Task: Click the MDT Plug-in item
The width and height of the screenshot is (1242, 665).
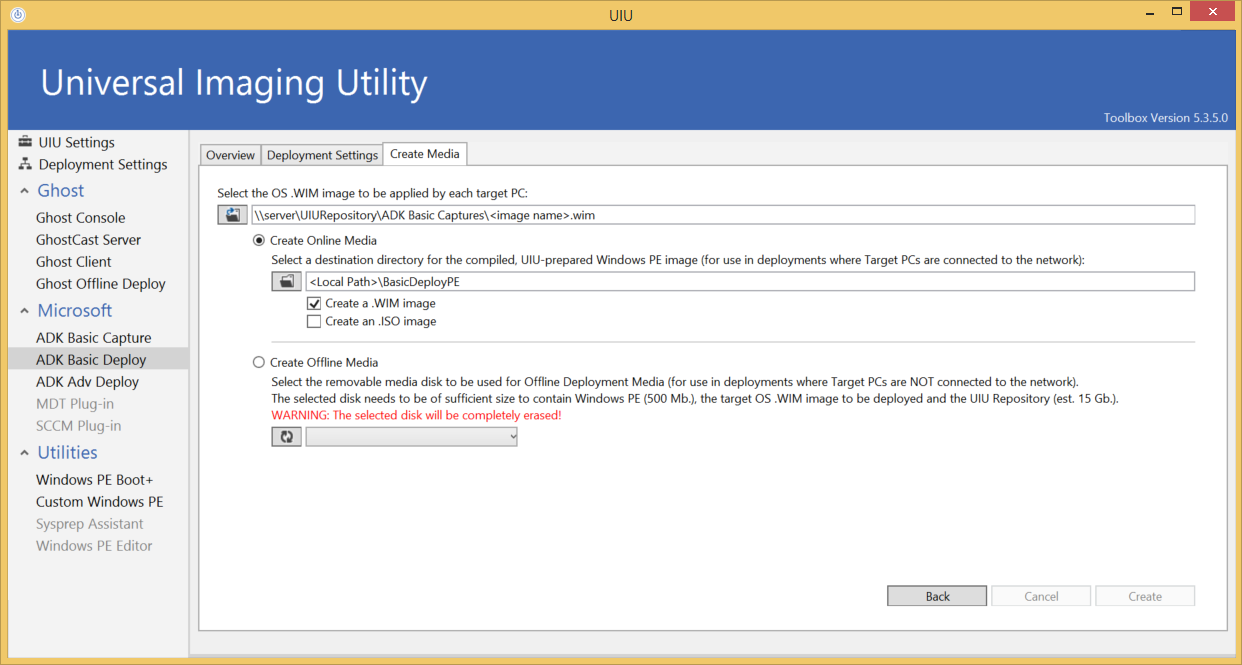Action: click(x=75, y=404)
